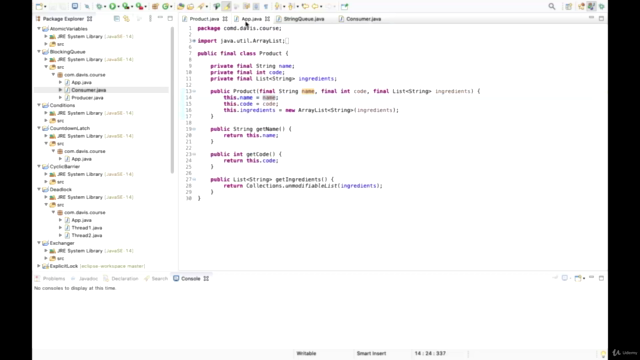The image size is (640, 360).
Task: Expand the AtomicVariables project node
Action: point(39,29)
